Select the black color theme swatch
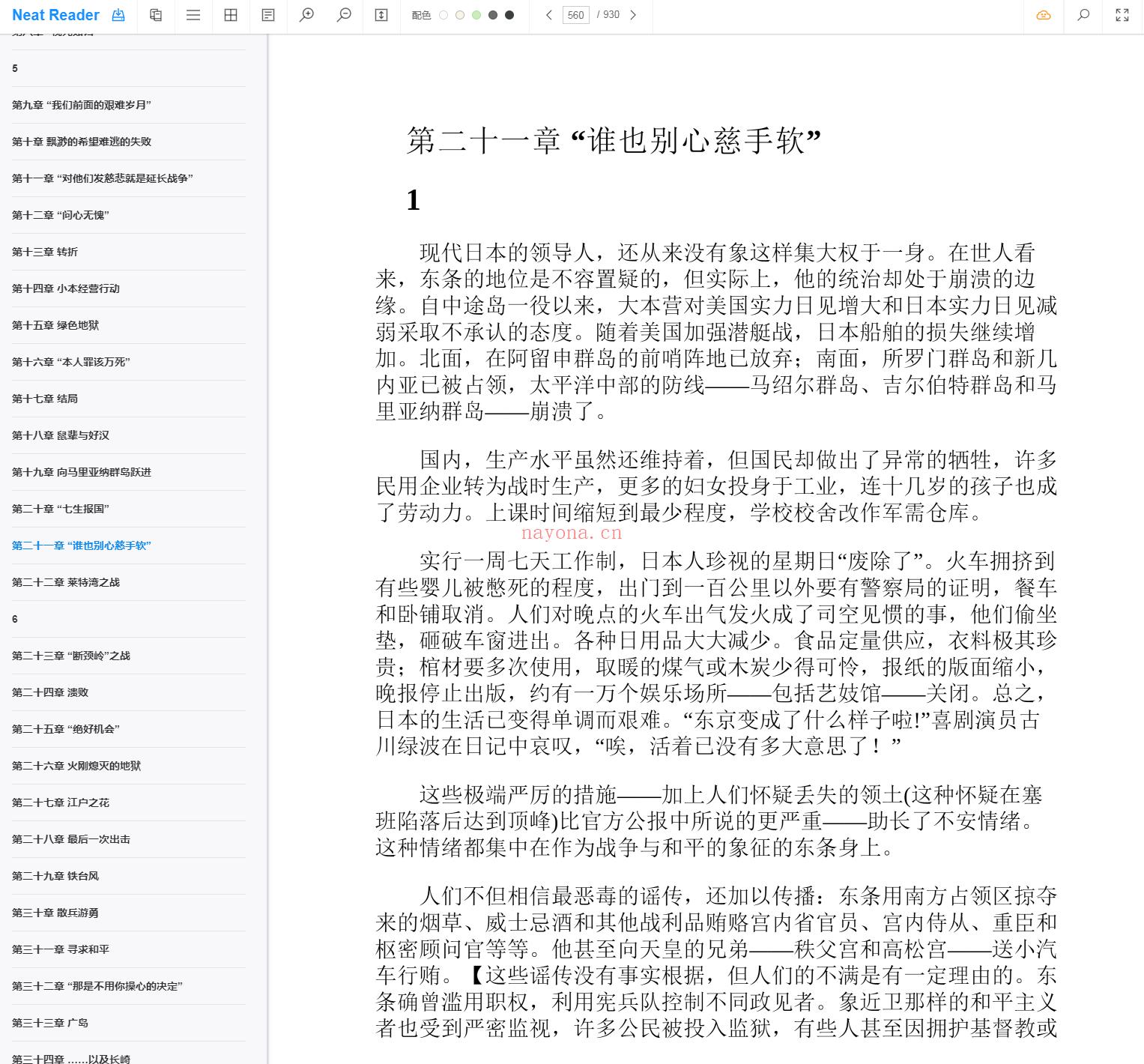The height and width of the screenshot is (1064, 1144). click(x=509, y=15)
